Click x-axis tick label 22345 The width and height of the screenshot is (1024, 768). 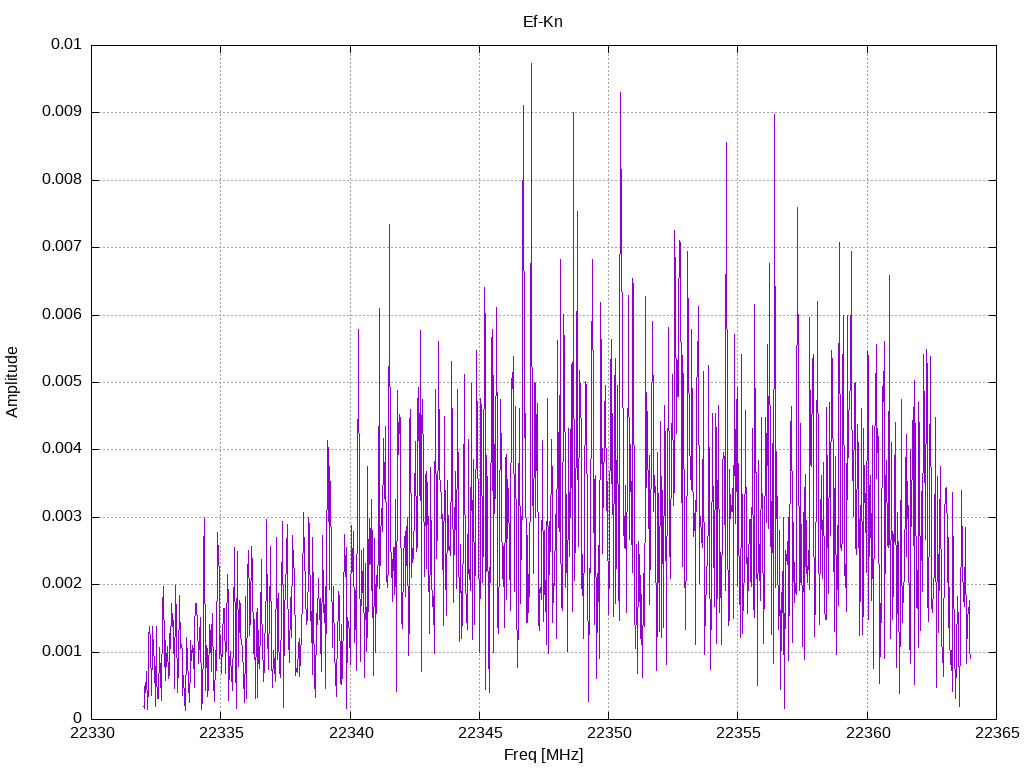(480, 733)
